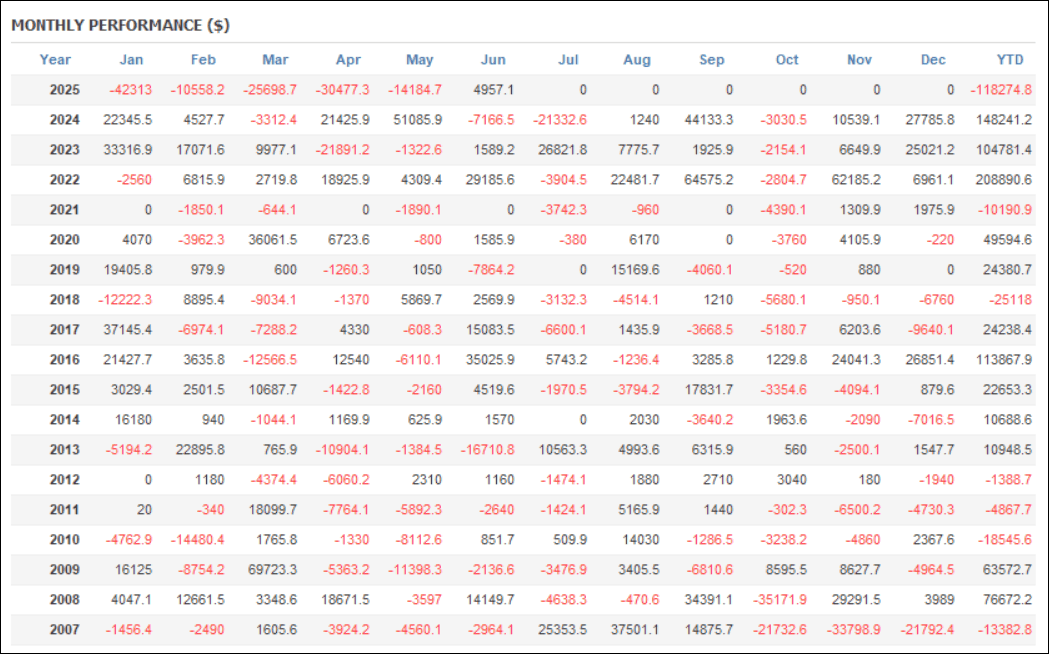The width and height of the screenshot is (1049, 654).
Task: Click the 2016 June value 35025.9
Action: 490,360
